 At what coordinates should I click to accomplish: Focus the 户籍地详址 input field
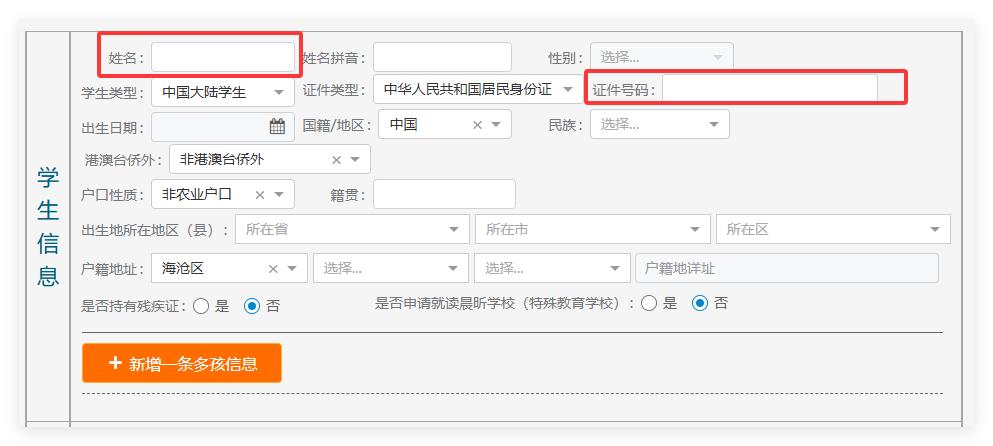pyautogui.click(x=787, y=269)
